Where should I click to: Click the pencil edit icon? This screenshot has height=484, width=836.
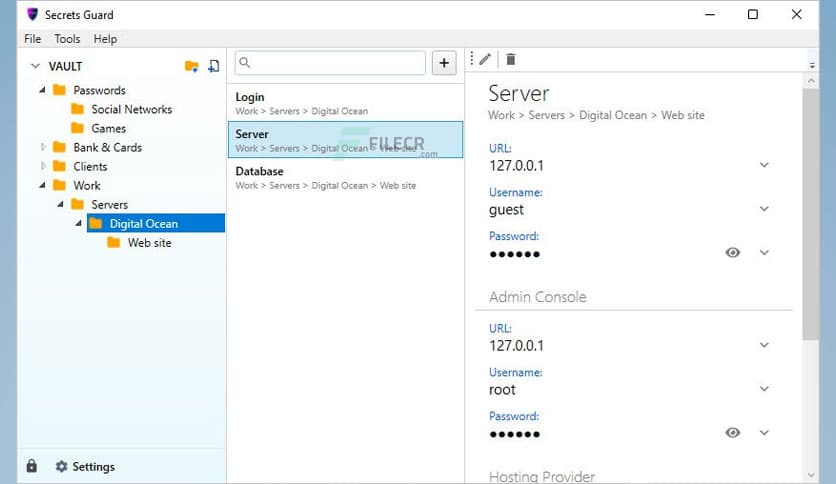(485, 59)
